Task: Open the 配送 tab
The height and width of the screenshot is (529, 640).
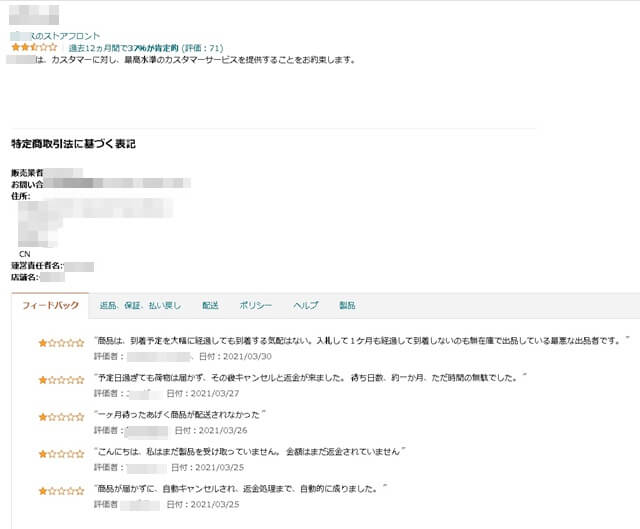Action: 210,305
